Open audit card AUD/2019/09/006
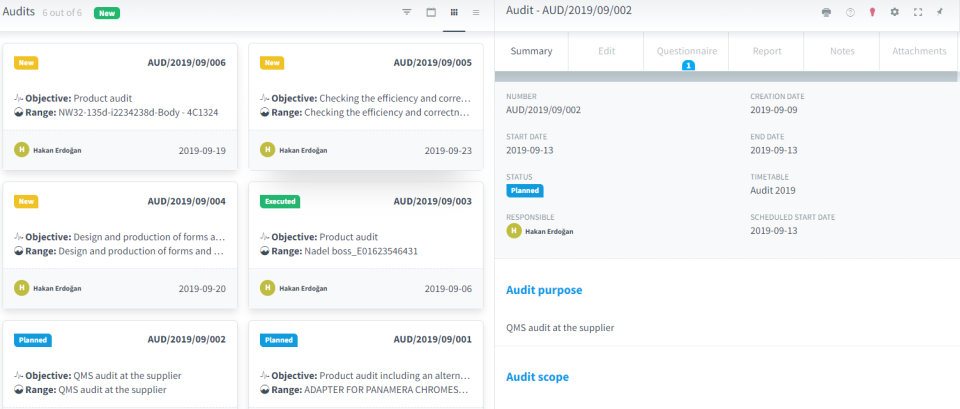Viewport: 960px width, 409px height. [120, 105]
